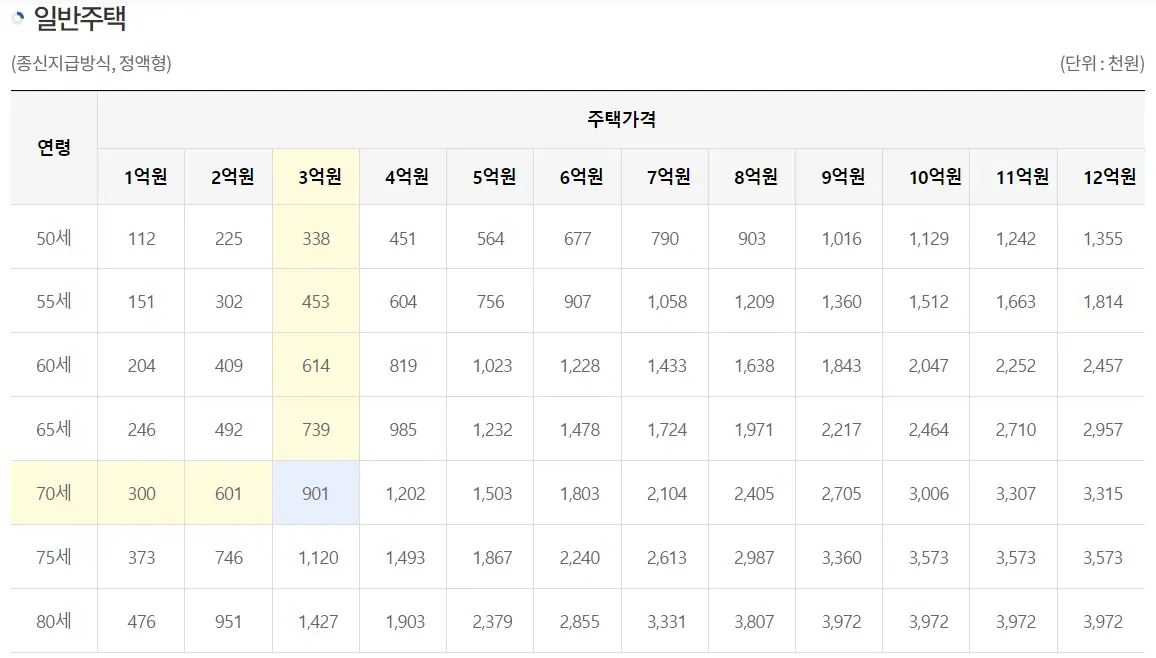Select the 12억원 column header

[x=1102, y=175]
